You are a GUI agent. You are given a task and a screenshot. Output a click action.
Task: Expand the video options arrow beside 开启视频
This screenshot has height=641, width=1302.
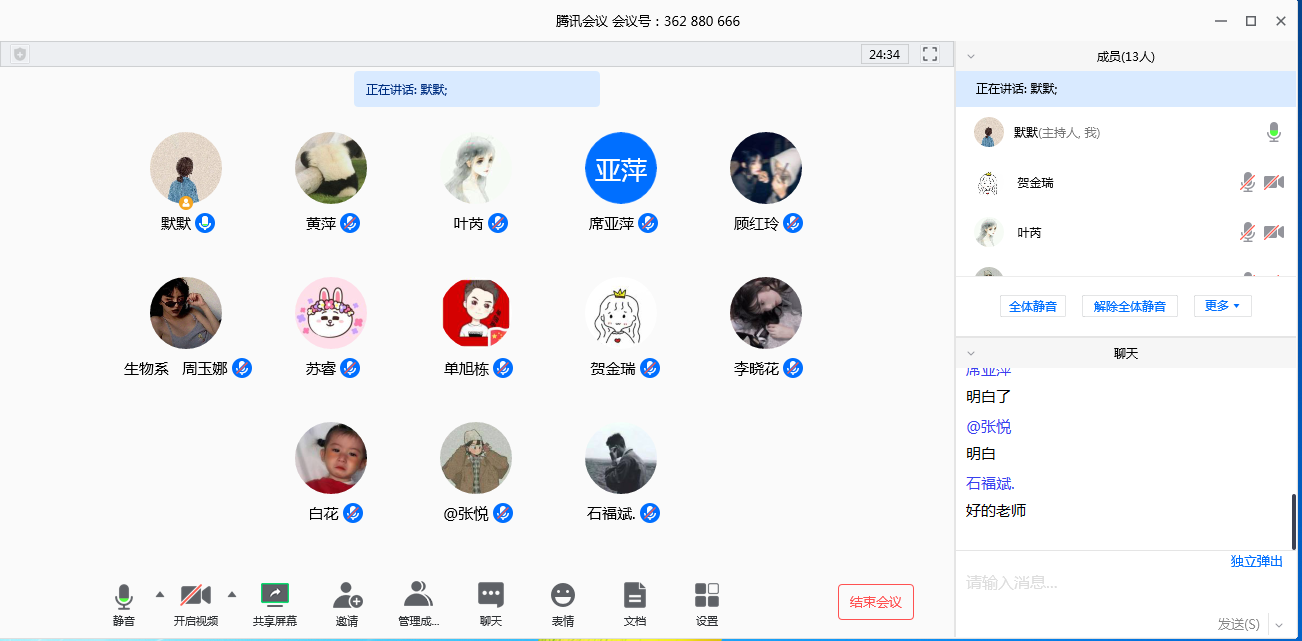(x=232, y=595)
